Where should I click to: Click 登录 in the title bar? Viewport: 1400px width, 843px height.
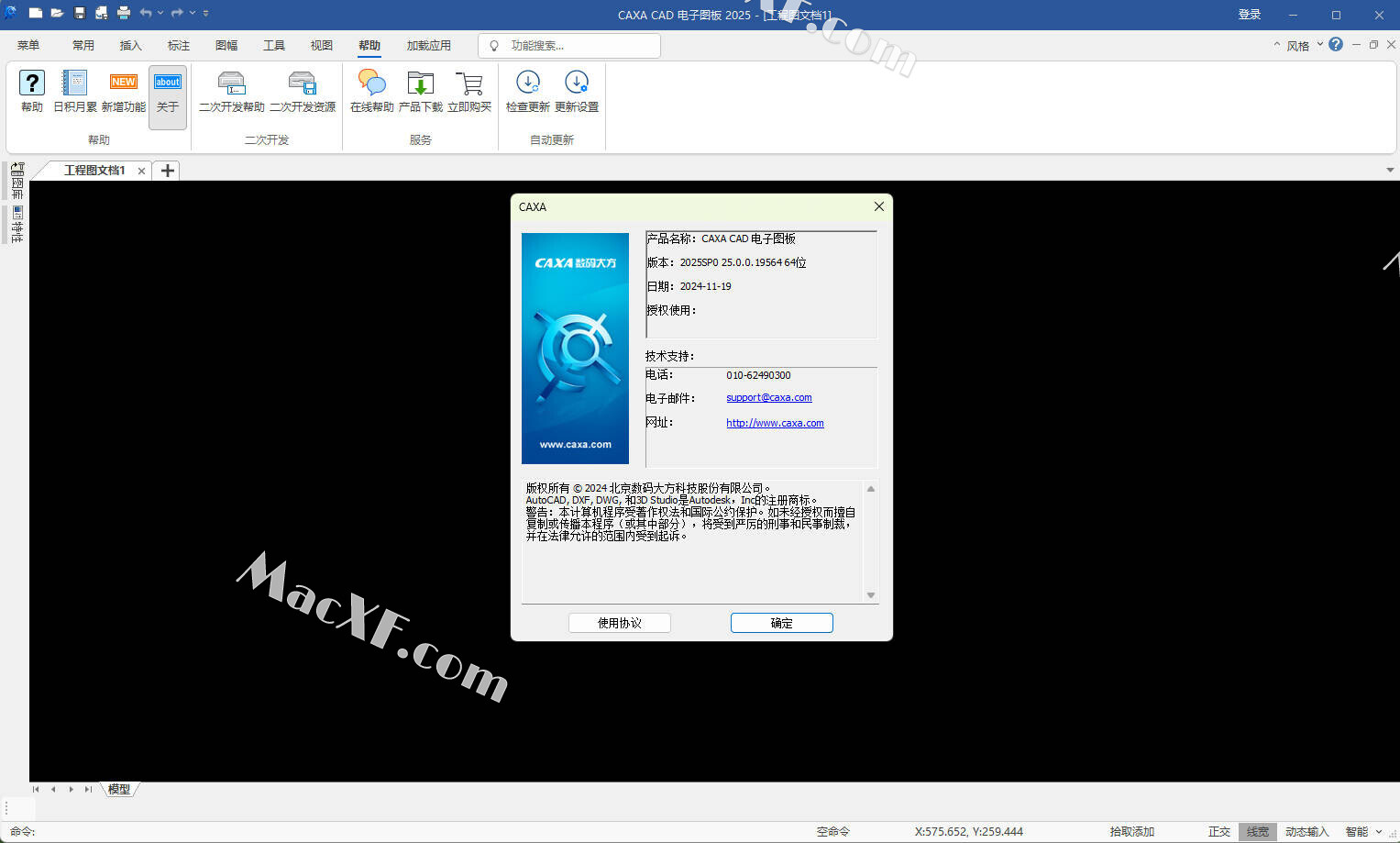(1250, 15)
